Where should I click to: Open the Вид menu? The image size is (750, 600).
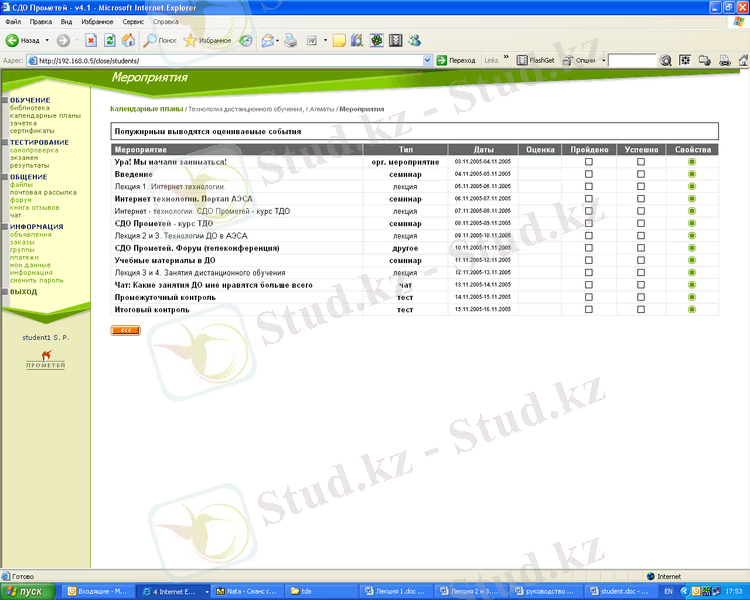tap(66, 22)
